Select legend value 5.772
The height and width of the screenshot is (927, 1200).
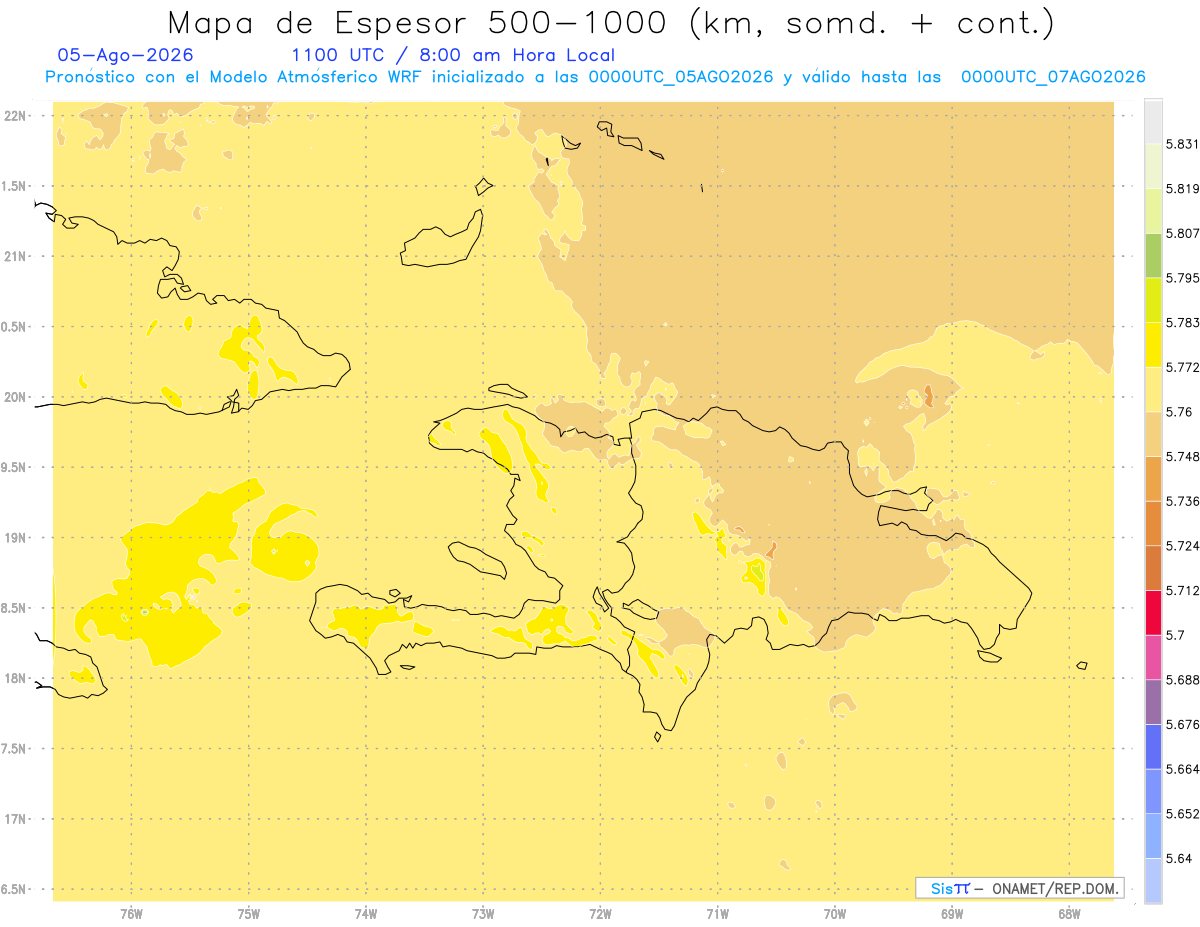pos(1183,367)
